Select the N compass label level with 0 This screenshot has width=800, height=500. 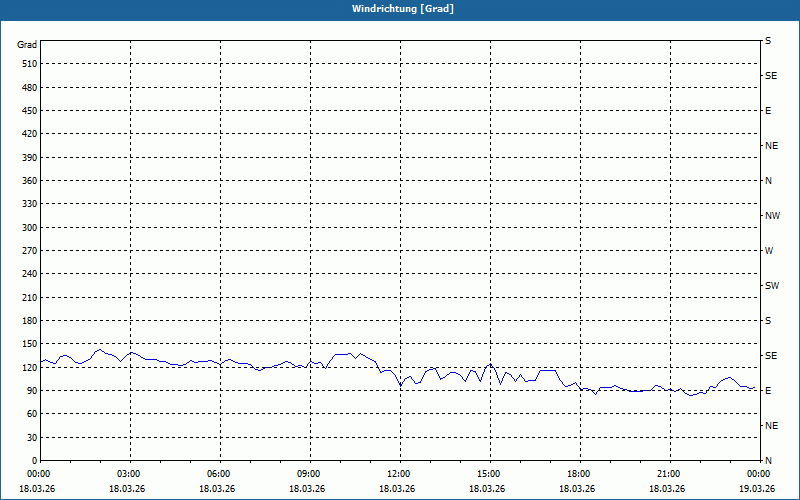click(x=768, y=461)
